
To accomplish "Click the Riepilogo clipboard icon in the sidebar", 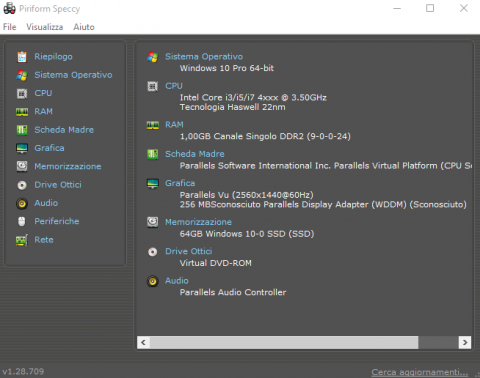I will (22, 57).
